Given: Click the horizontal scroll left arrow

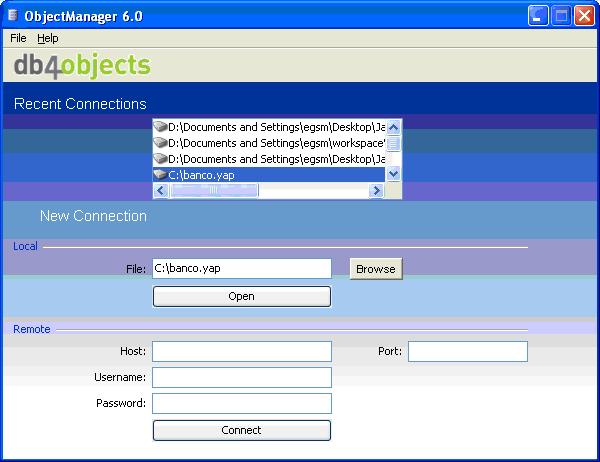Looking at the screenshot, I should [161, 190].
